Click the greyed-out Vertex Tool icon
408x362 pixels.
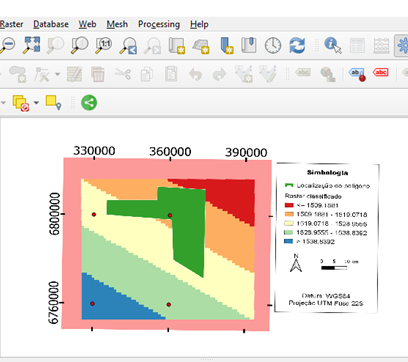click(42, 74)
